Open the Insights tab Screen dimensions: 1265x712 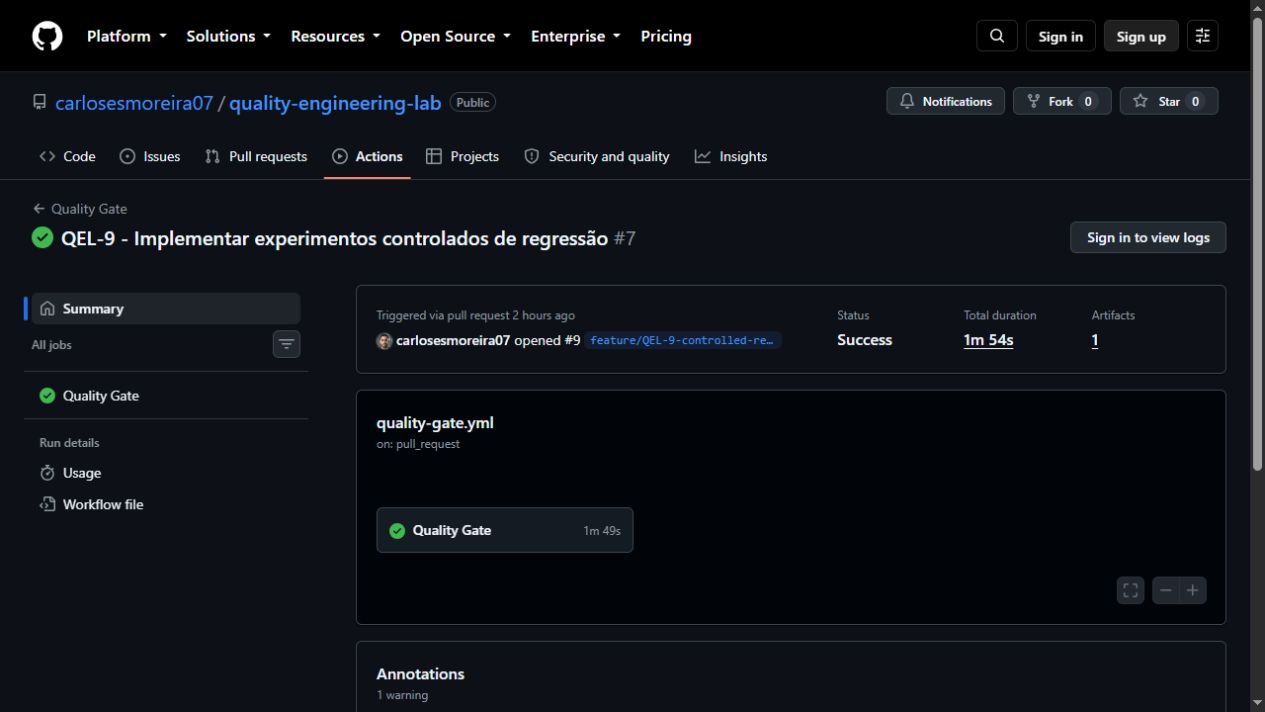click(x=731, y=157)
